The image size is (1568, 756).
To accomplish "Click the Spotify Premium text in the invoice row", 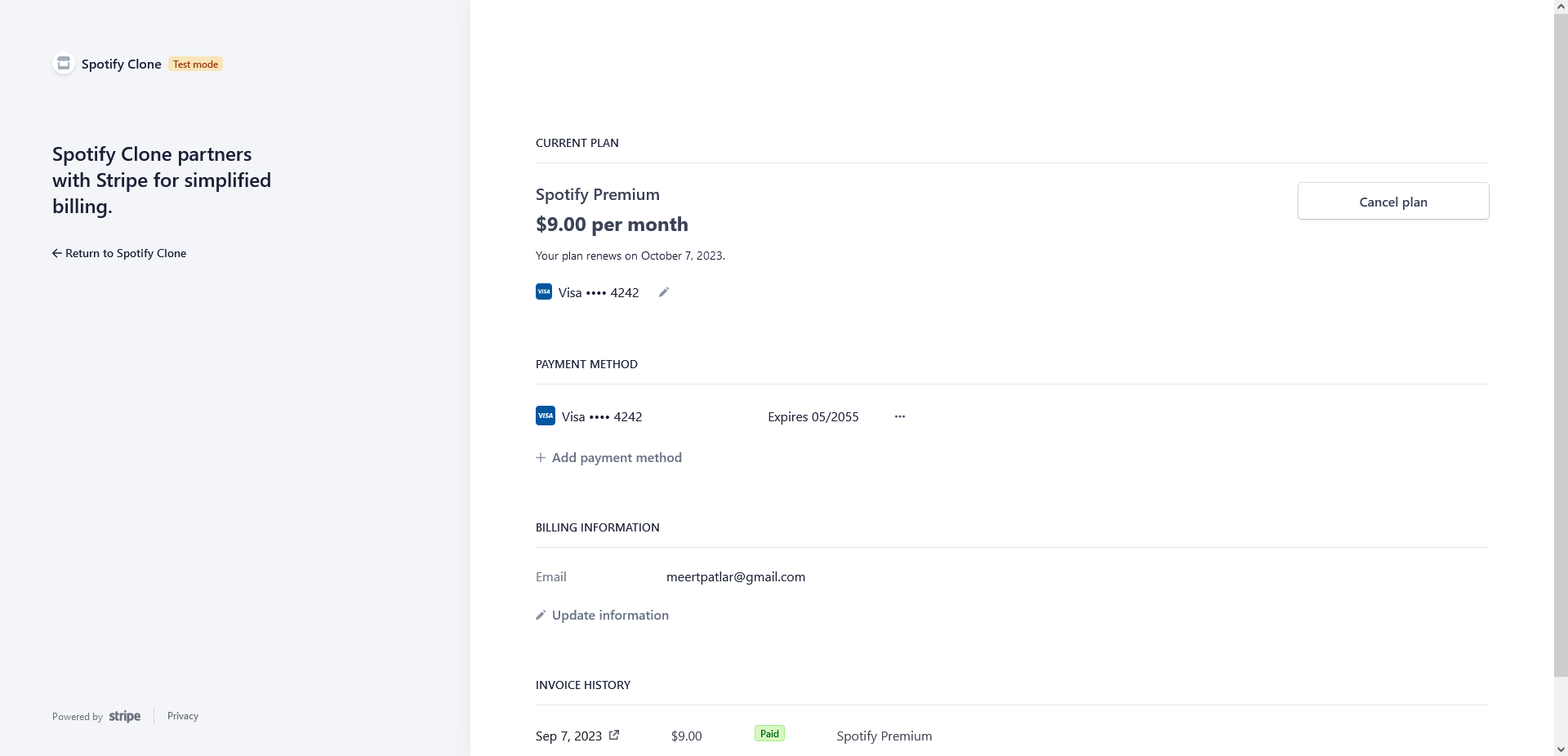I will (884, 736).
